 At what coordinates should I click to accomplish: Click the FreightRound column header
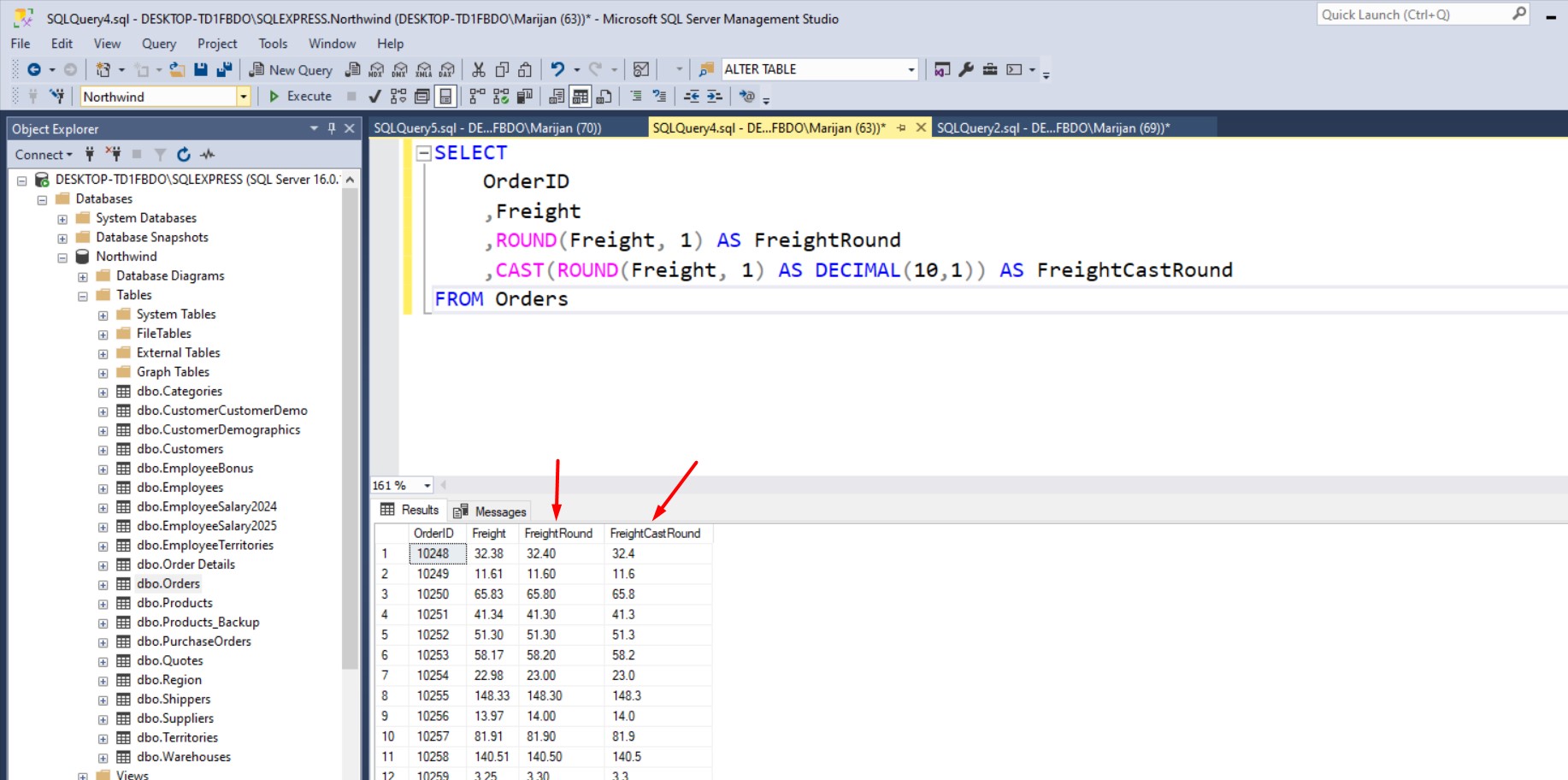pyautogui.click(x=558, y=533)
